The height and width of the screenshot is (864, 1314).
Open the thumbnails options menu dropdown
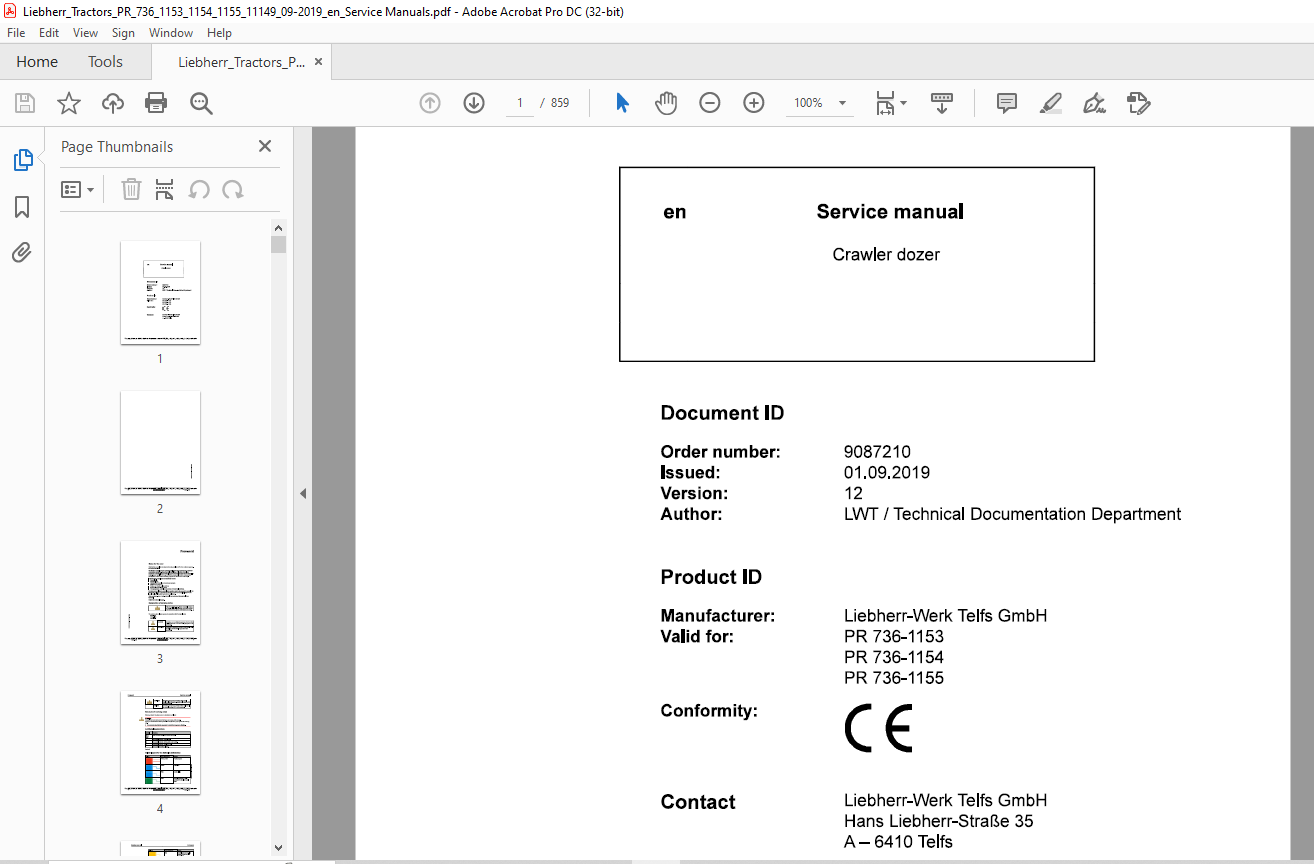77,189
